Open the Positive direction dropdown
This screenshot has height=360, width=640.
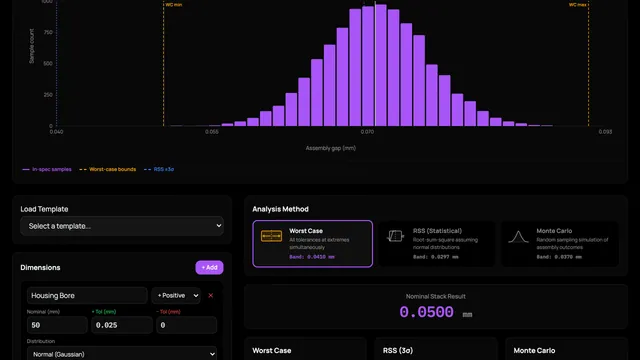click(176, 296)
